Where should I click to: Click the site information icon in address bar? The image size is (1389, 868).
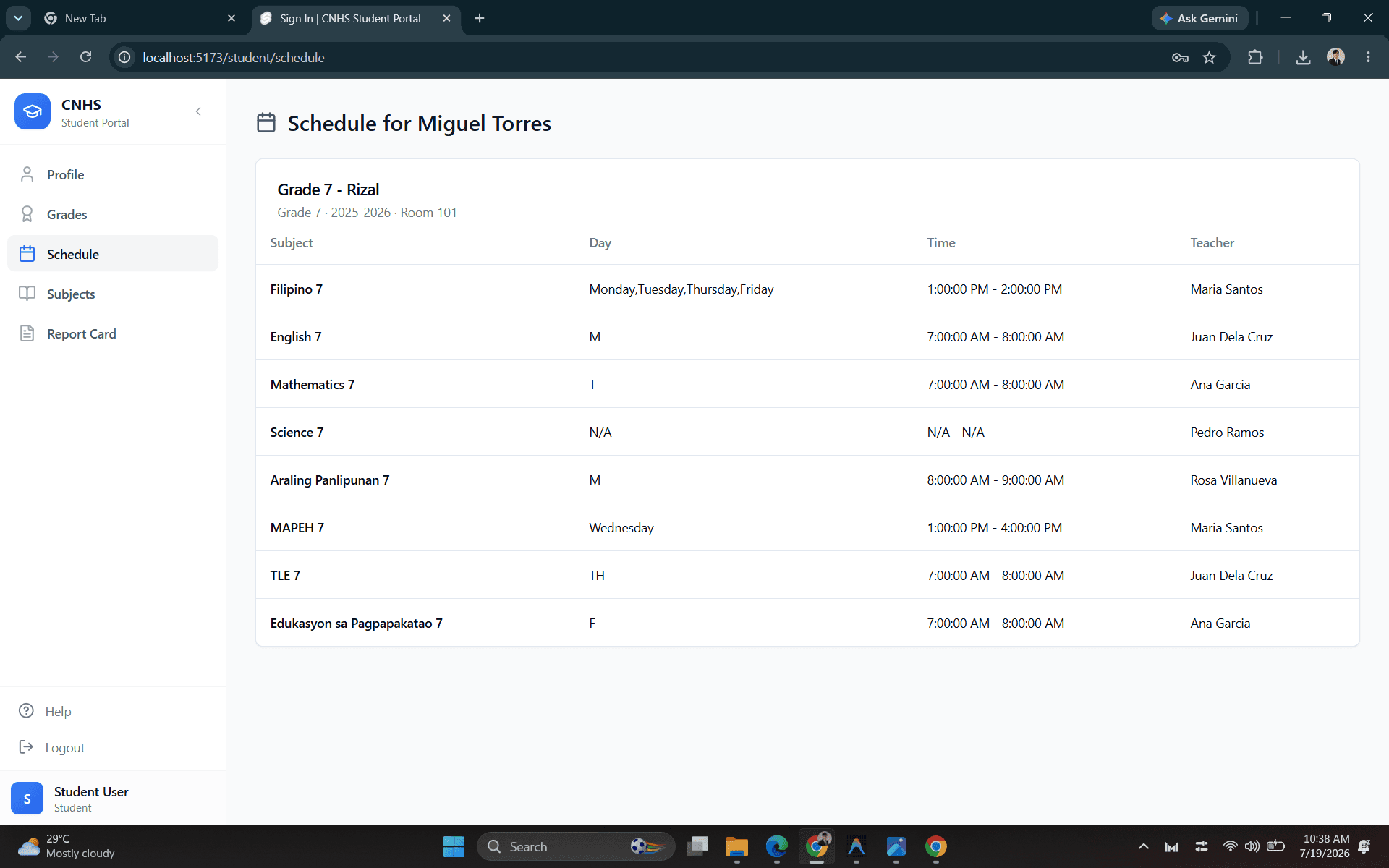coord(124,57)
